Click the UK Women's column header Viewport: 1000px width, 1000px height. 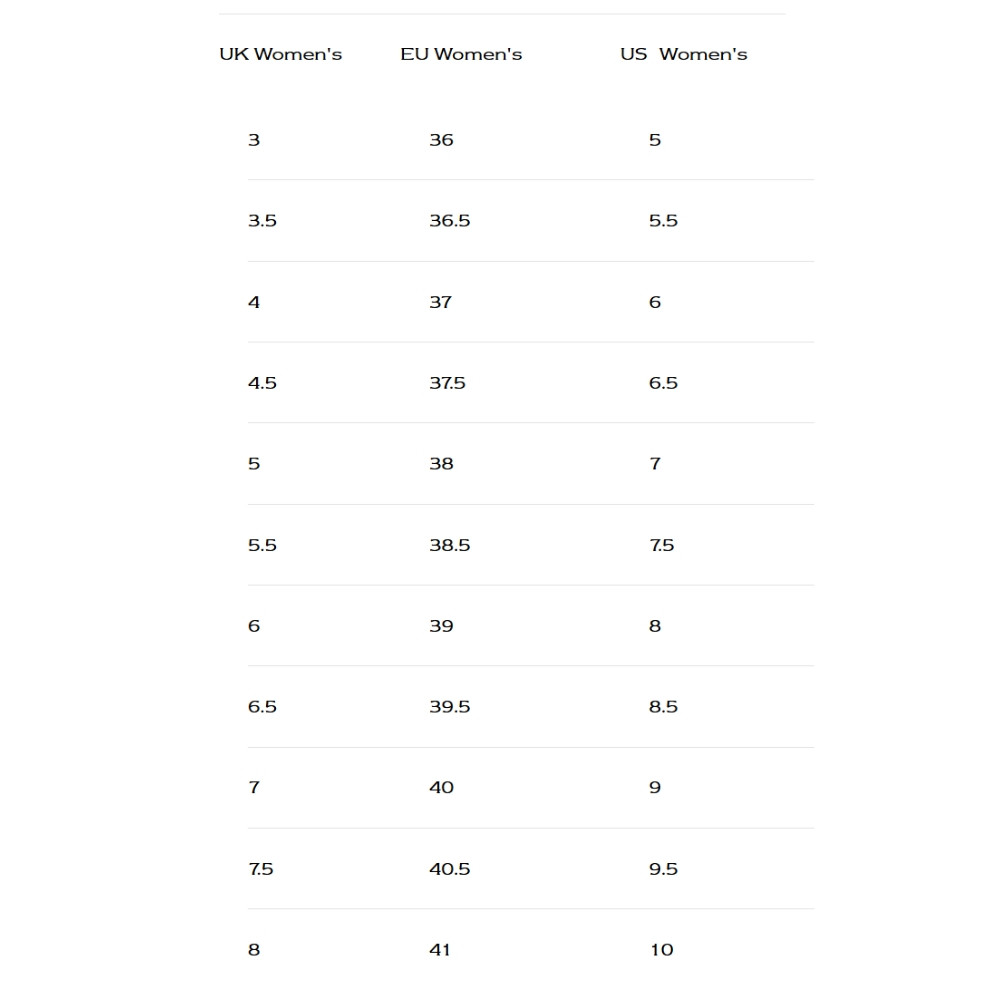pos(280,54)
